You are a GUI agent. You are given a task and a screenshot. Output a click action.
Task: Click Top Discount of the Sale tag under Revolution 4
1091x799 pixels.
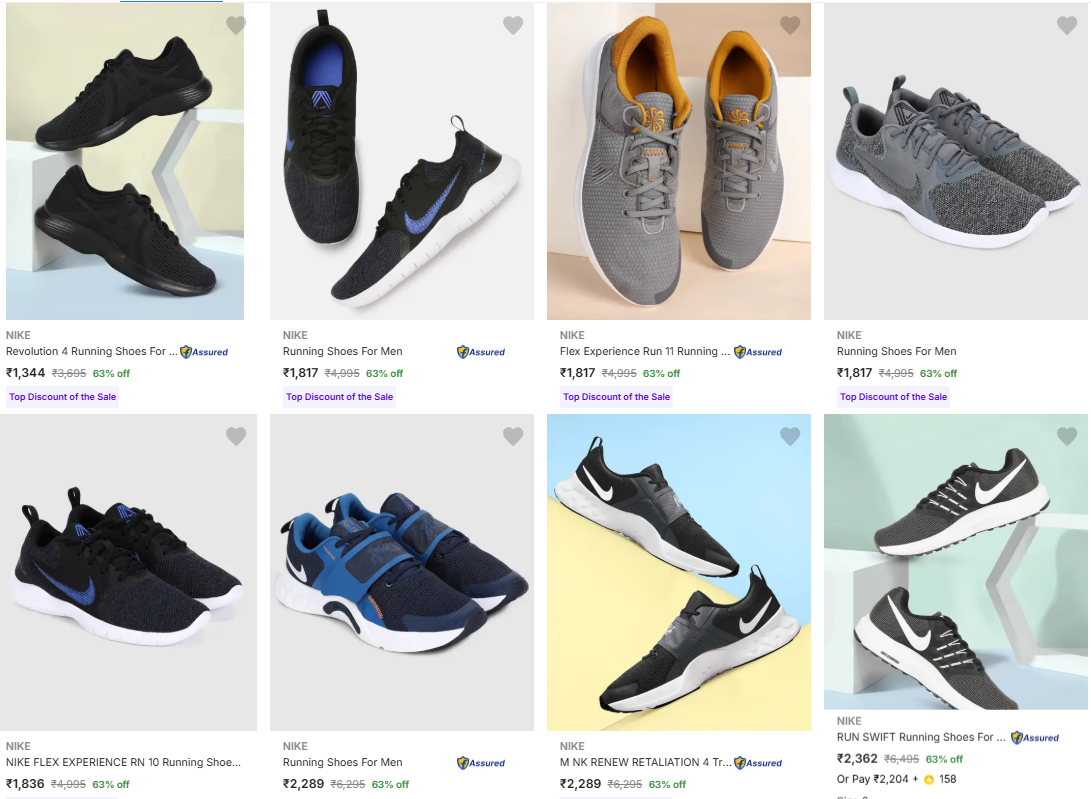(x=63, y=397)
